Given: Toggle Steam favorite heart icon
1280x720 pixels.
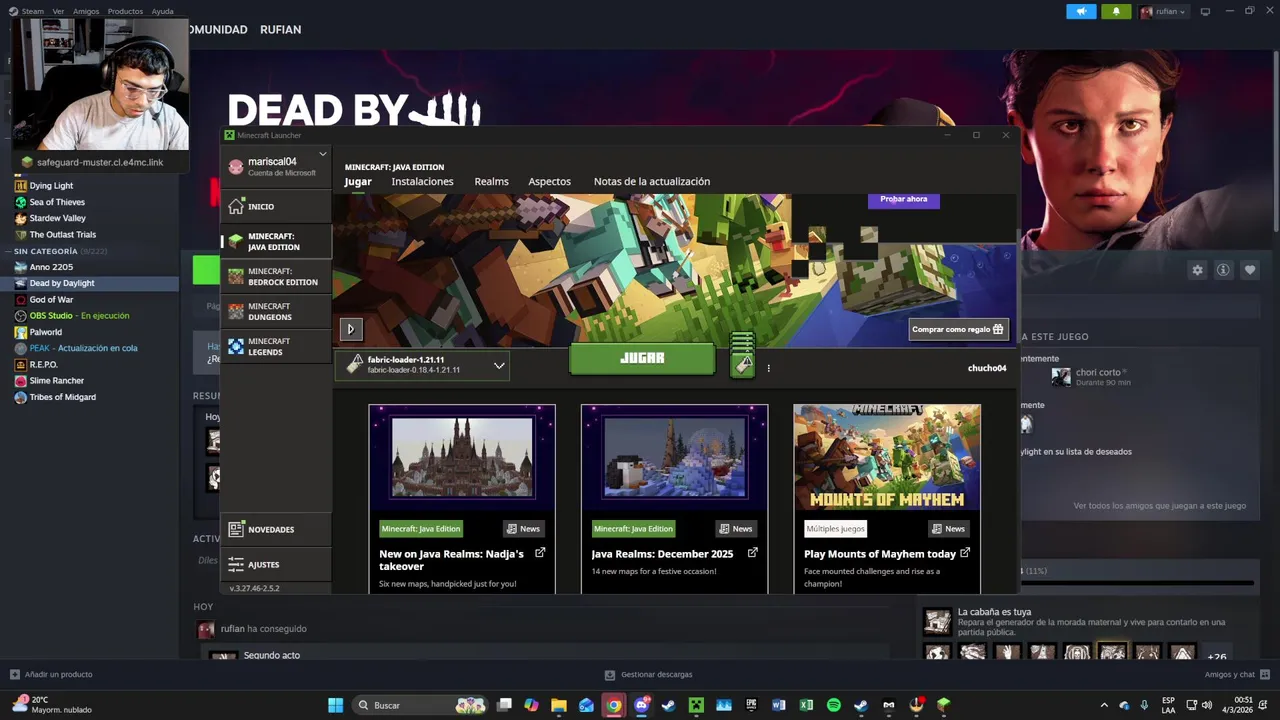Looking at the screenshot, I should 1250,270.
